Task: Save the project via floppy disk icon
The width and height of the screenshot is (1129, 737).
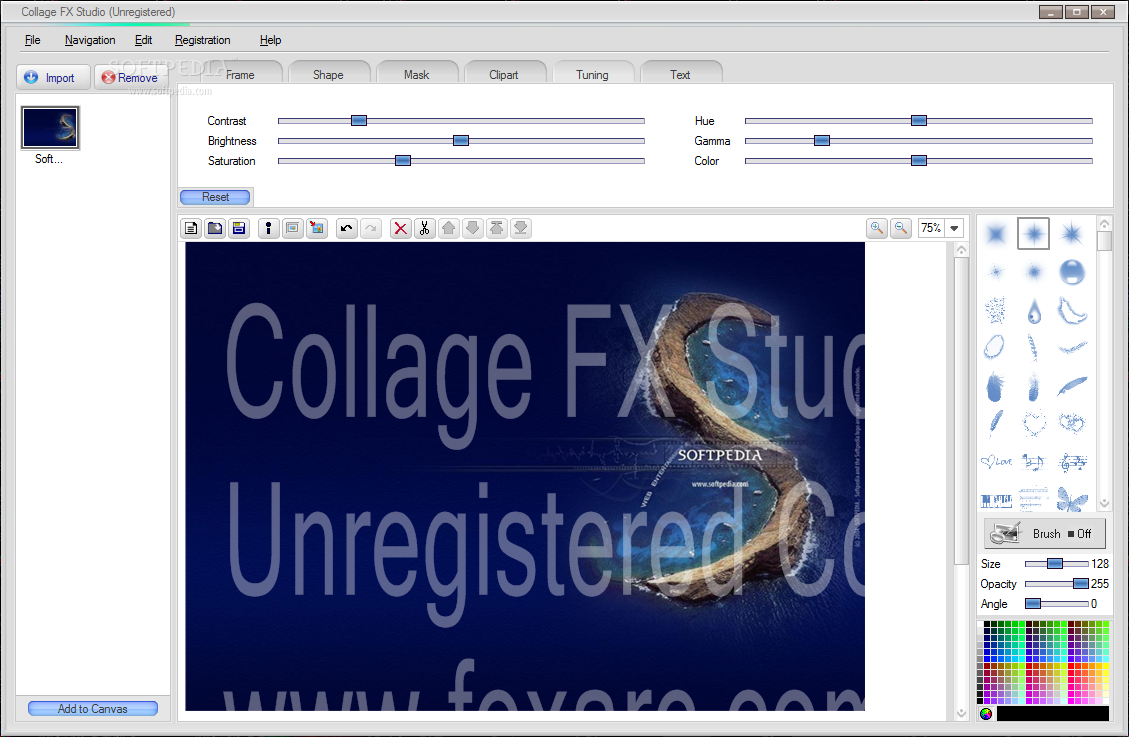Action: click(x=239, y=228)
